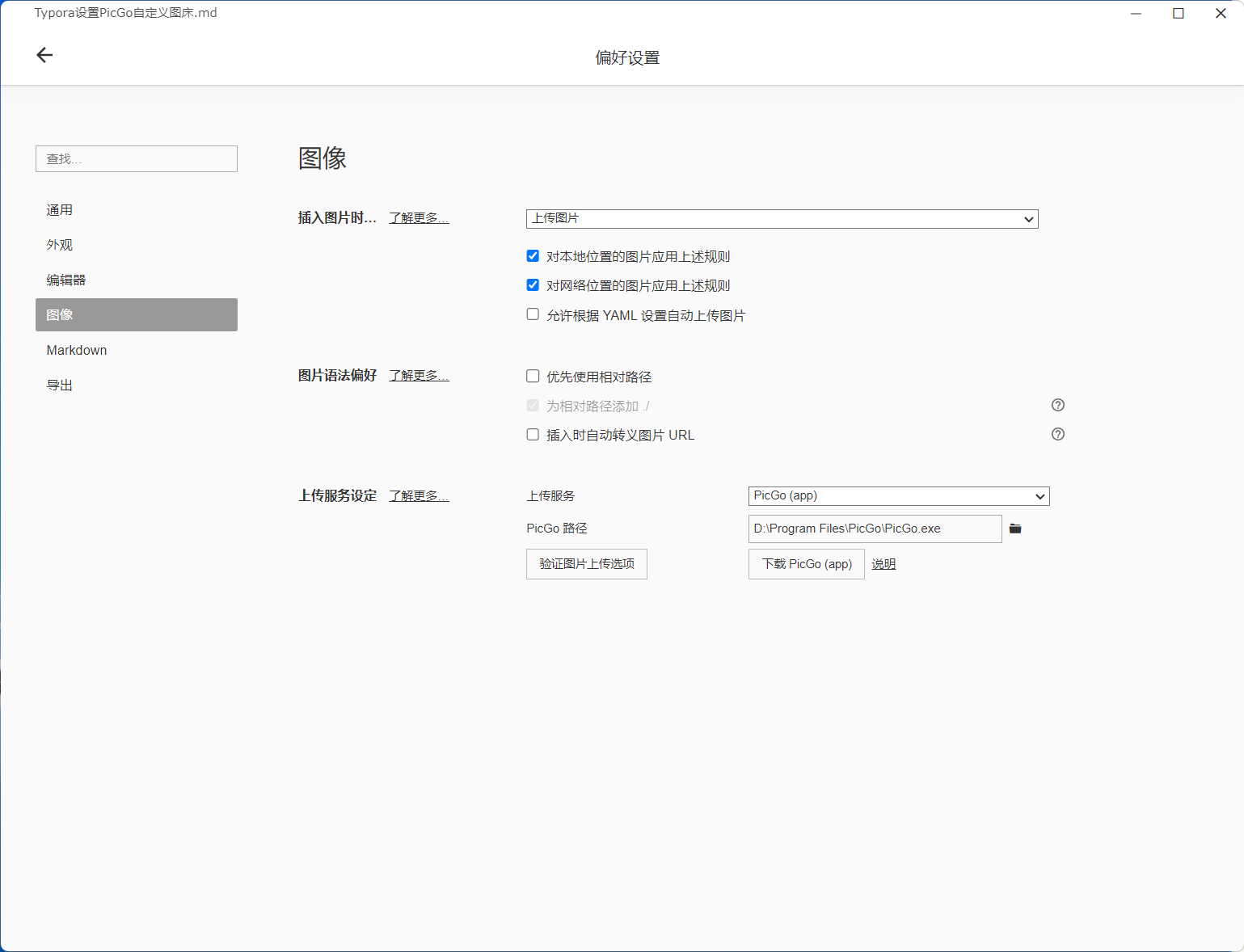The width and height of the screenshot is (1244, 952).
Task: Click the 查找 search field
Action: click(136, 159)
